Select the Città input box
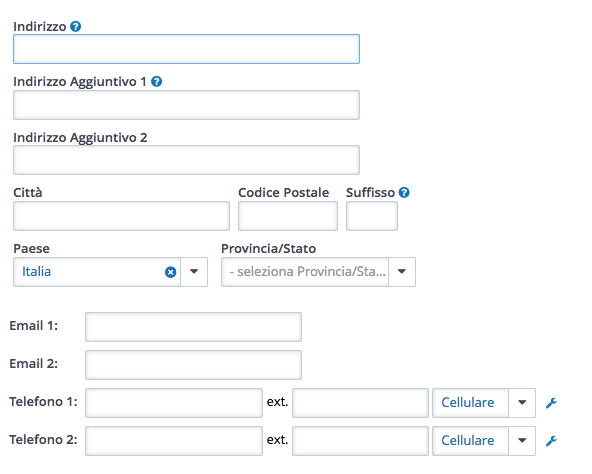The width and height of the screenshot is (592, 474). click(122, 216)
